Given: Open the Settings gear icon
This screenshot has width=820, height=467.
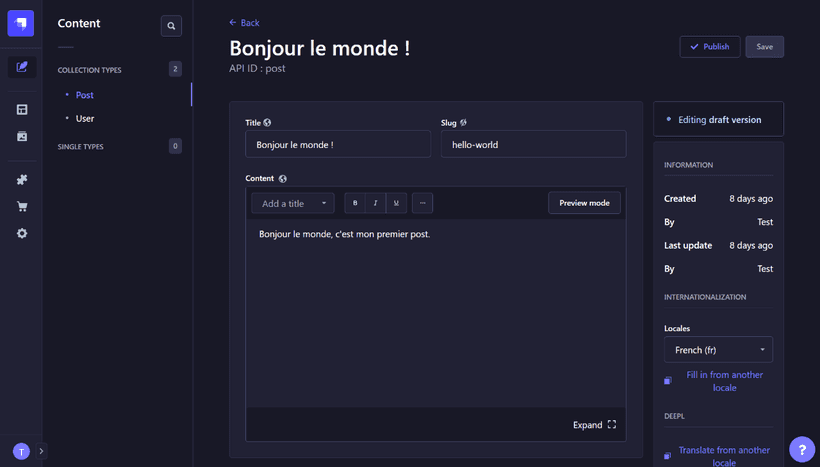Looking at the screenshot, I should click(x=22, y=233).
